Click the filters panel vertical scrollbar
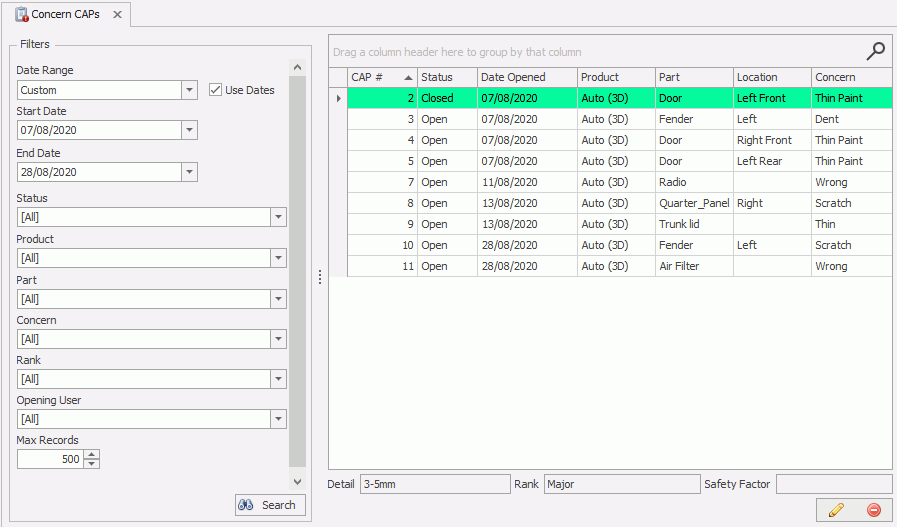 297,270
